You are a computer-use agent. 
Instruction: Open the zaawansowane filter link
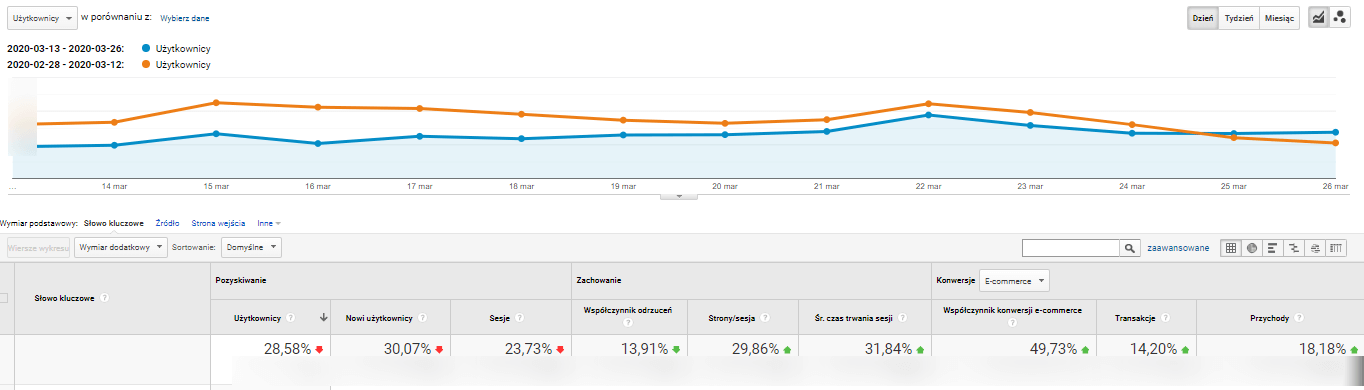pyautogui.click(x=1178, y=248)
